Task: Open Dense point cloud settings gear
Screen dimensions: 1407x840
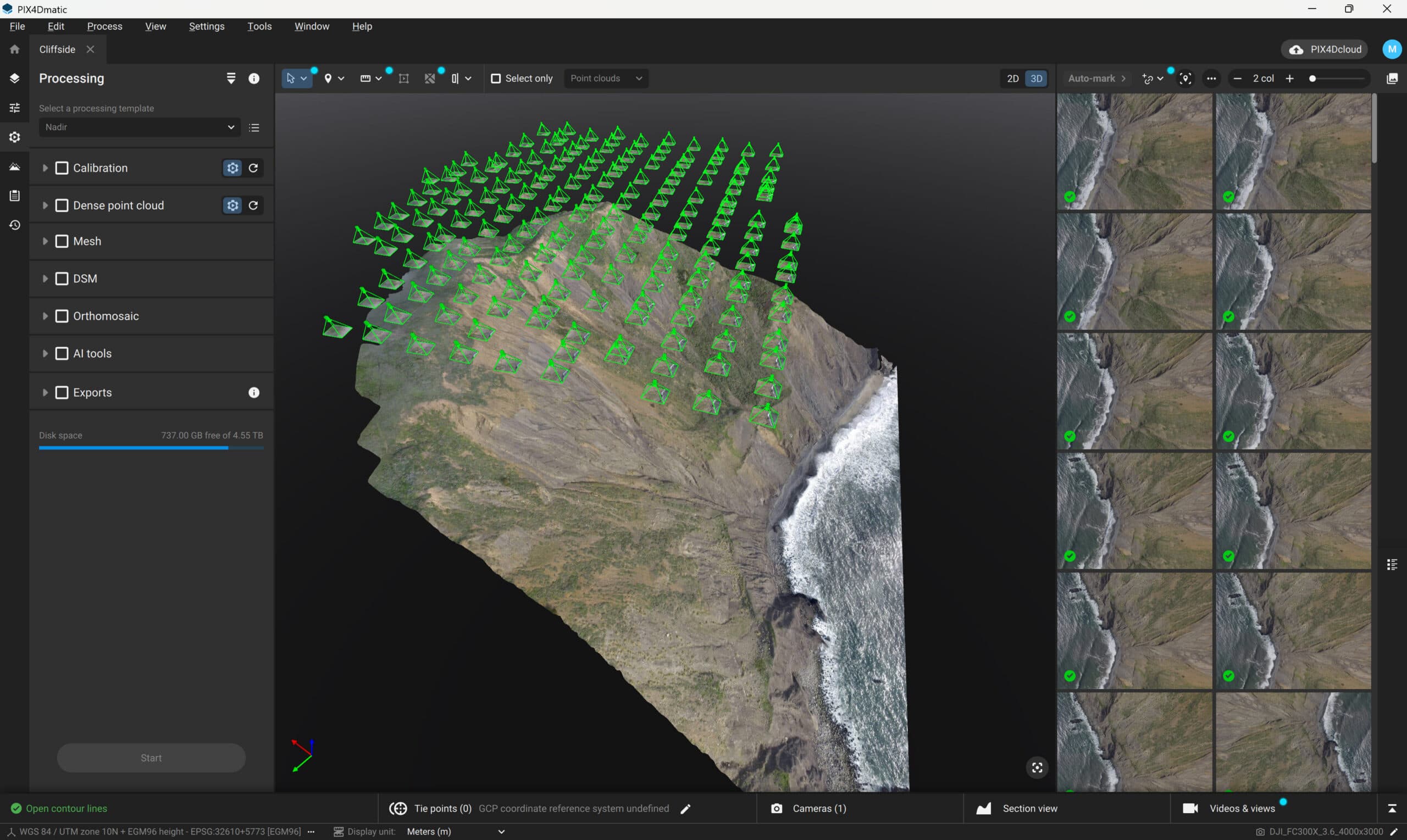Action: pyautogui.click(x=232, y=205)
